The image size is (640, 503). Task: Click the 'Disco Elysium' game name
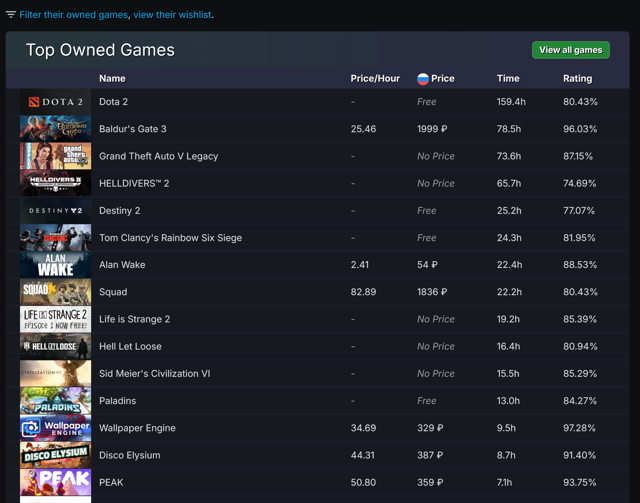tap(130, 455)
